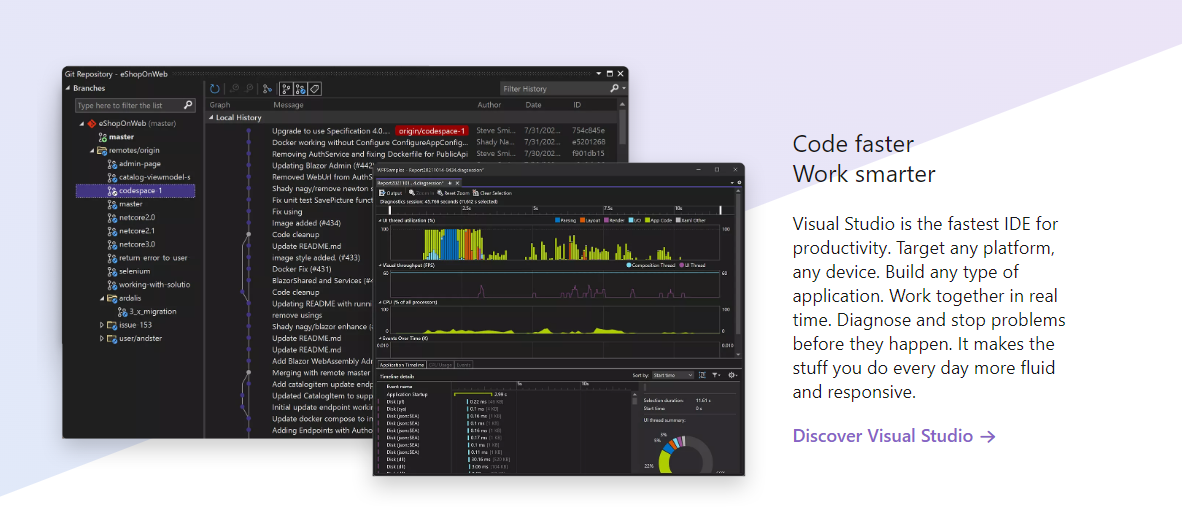This screenshot has width=1182, height=513.
Task: Switch to the CPU Usage tab
Action: tap(440, 365)
